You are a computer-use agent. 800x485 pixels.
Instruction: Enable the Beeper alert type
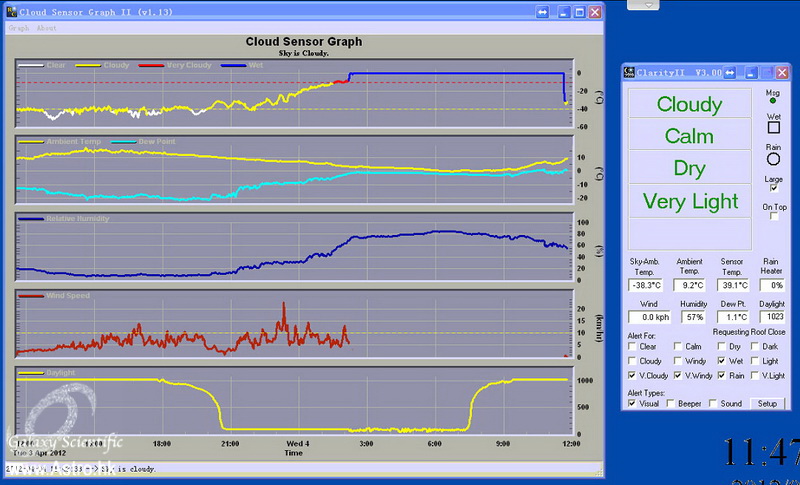click(x=672, y=404)
